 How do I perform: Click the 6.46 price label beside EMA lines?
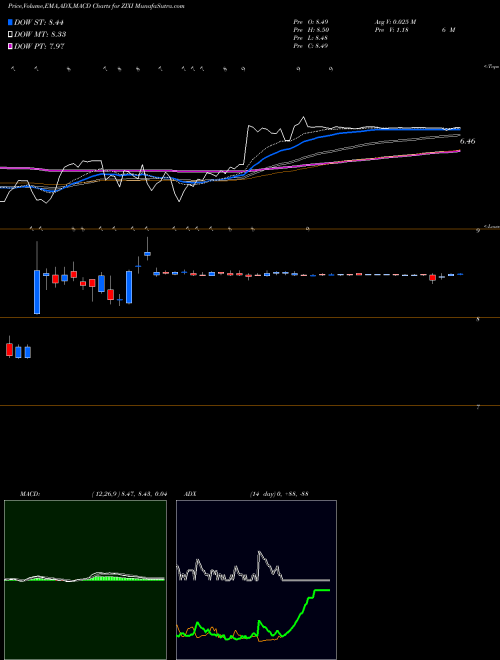468,141
